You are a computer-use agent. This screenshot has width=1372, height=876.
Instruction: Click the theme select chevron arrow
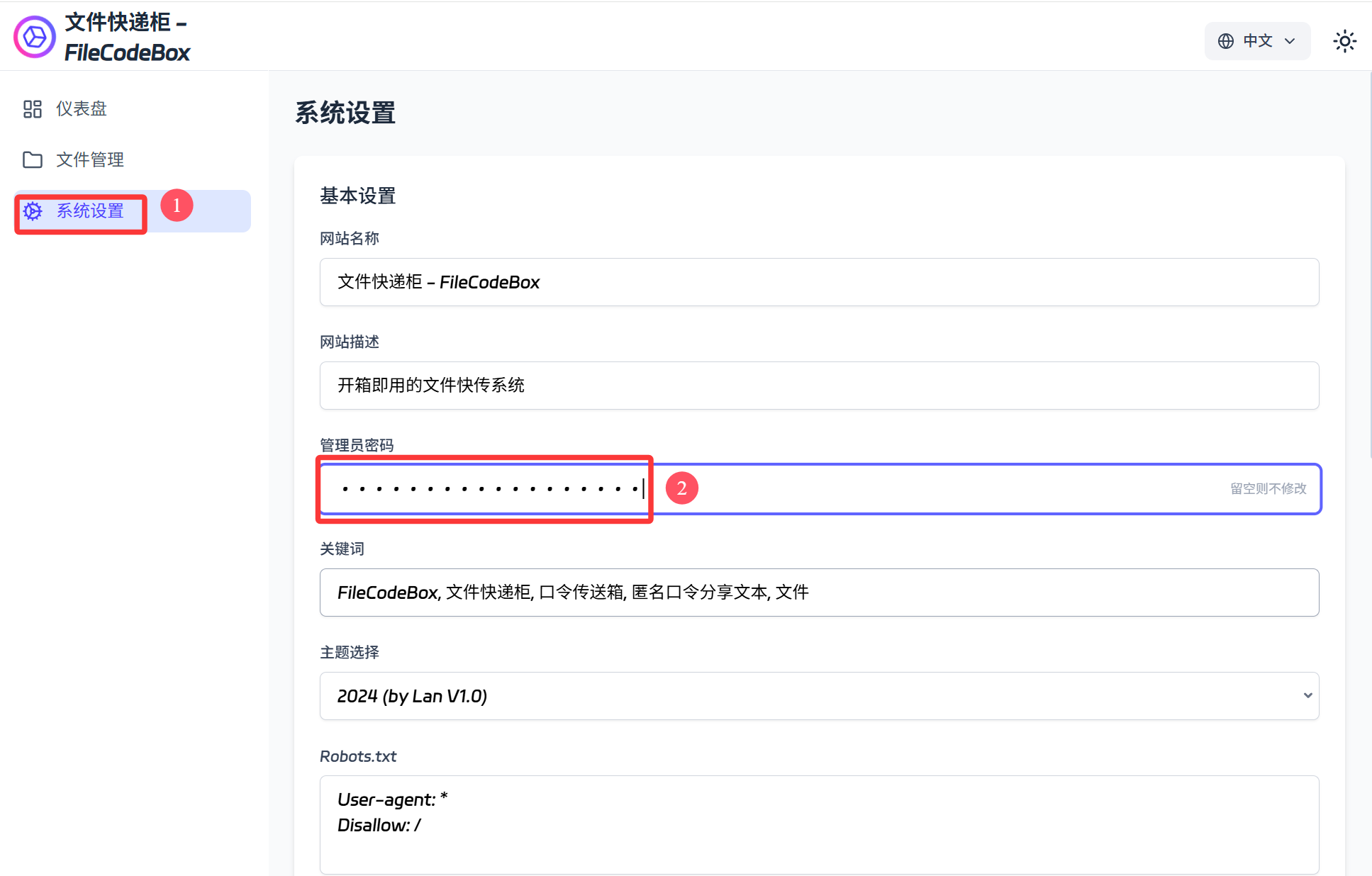[x=1307, y=696]
